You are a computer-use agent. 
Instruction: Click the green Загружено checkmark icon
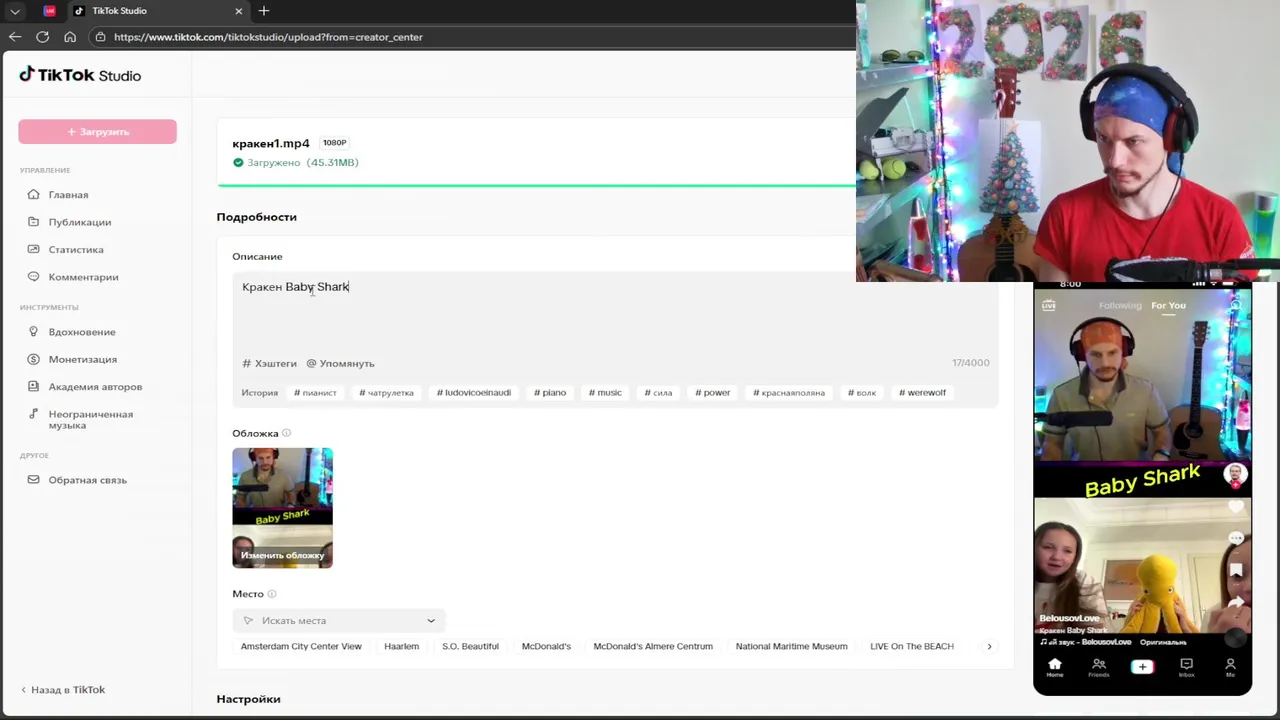click(238, 163)
